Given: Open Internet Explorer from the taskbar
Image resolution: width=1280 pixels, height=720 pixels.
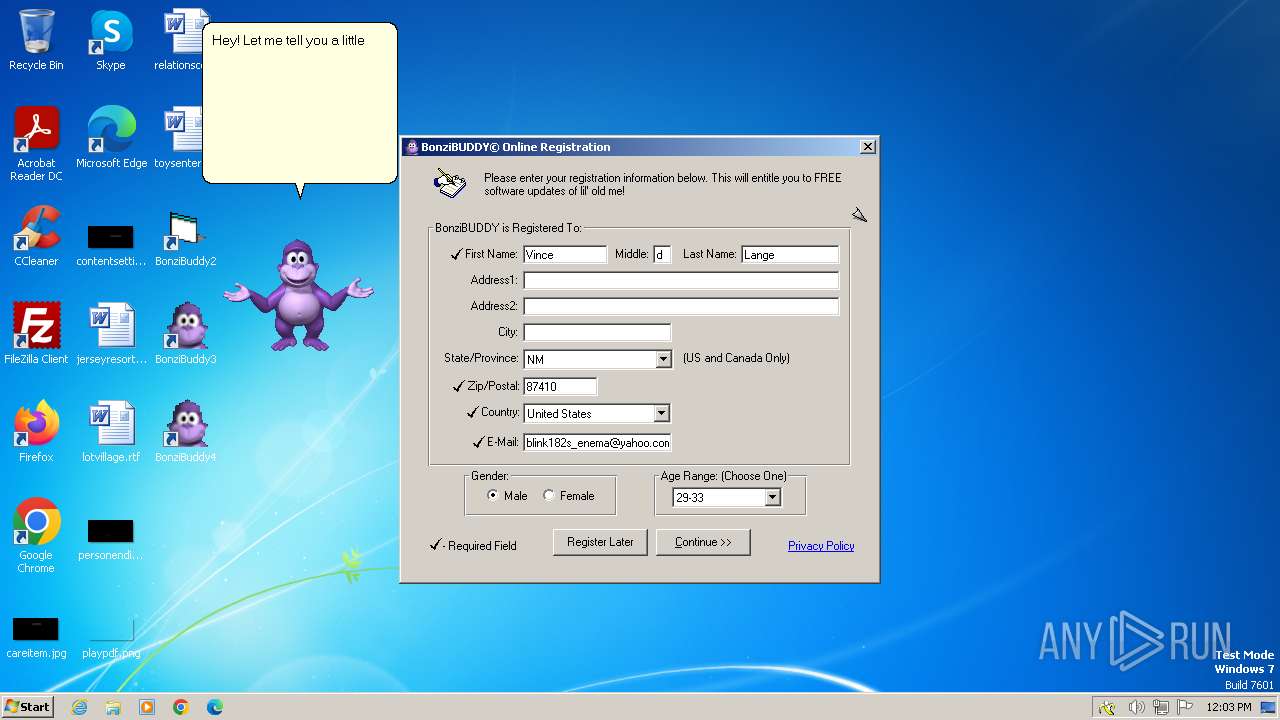Looking at the screenshot, I should click(x=79, y=707).
